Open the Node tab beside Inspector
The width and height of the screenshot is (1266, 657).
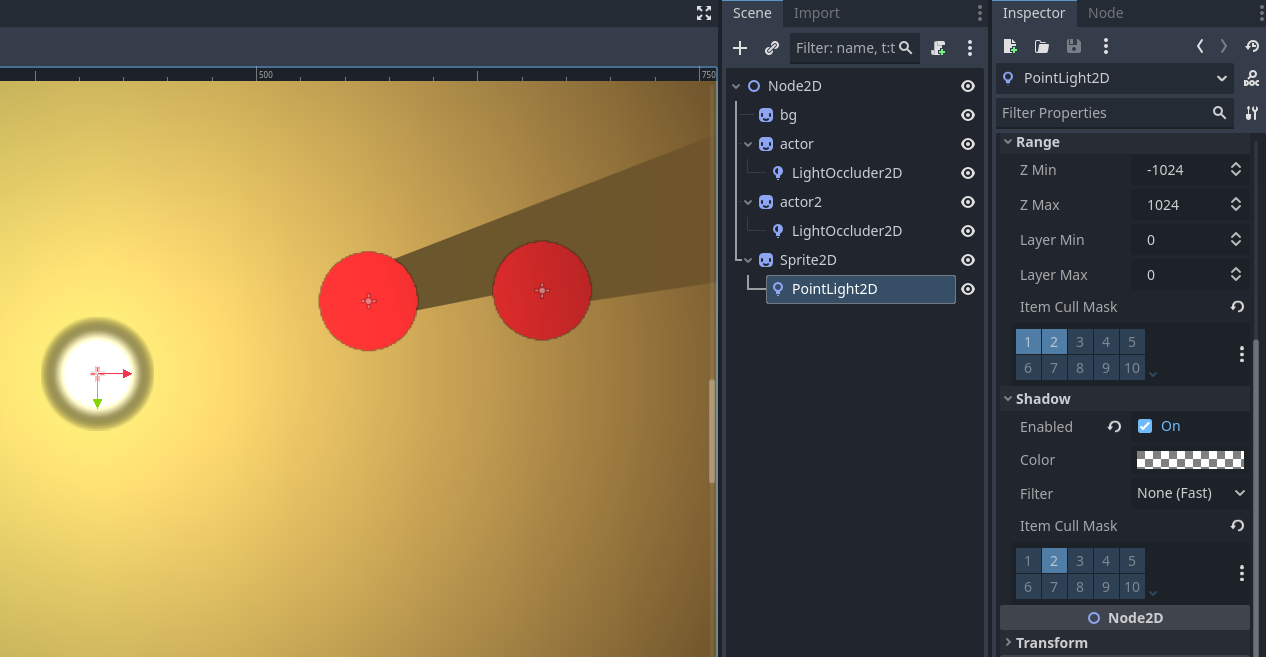click(1105, 13)
